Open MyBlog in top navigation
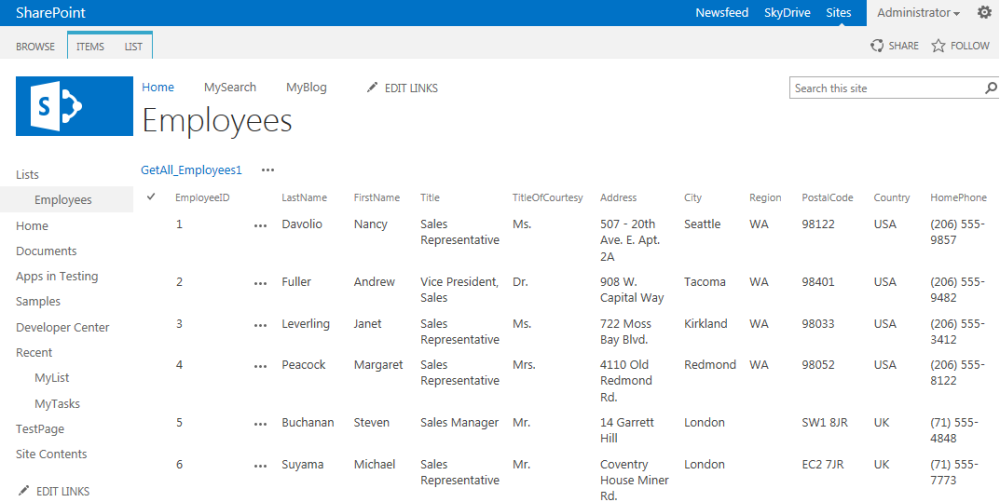The image size is (1000, 502). point(306,87)
